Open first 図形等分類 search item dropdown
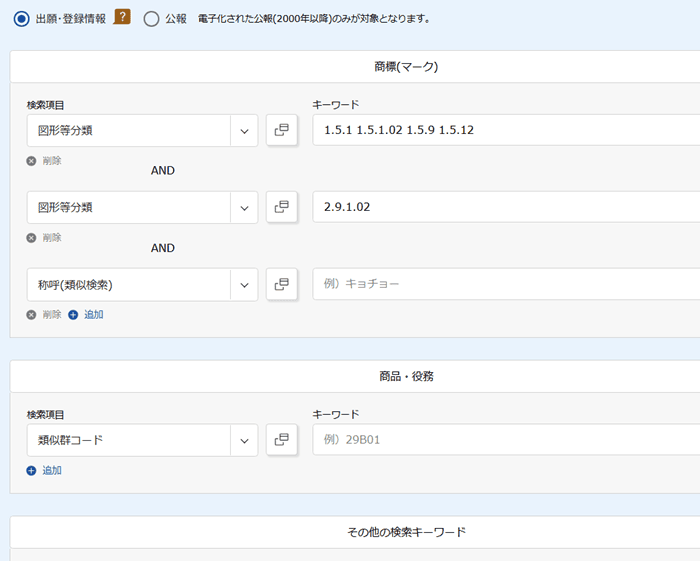Screen dimensions: 700x561 point(142,131)
